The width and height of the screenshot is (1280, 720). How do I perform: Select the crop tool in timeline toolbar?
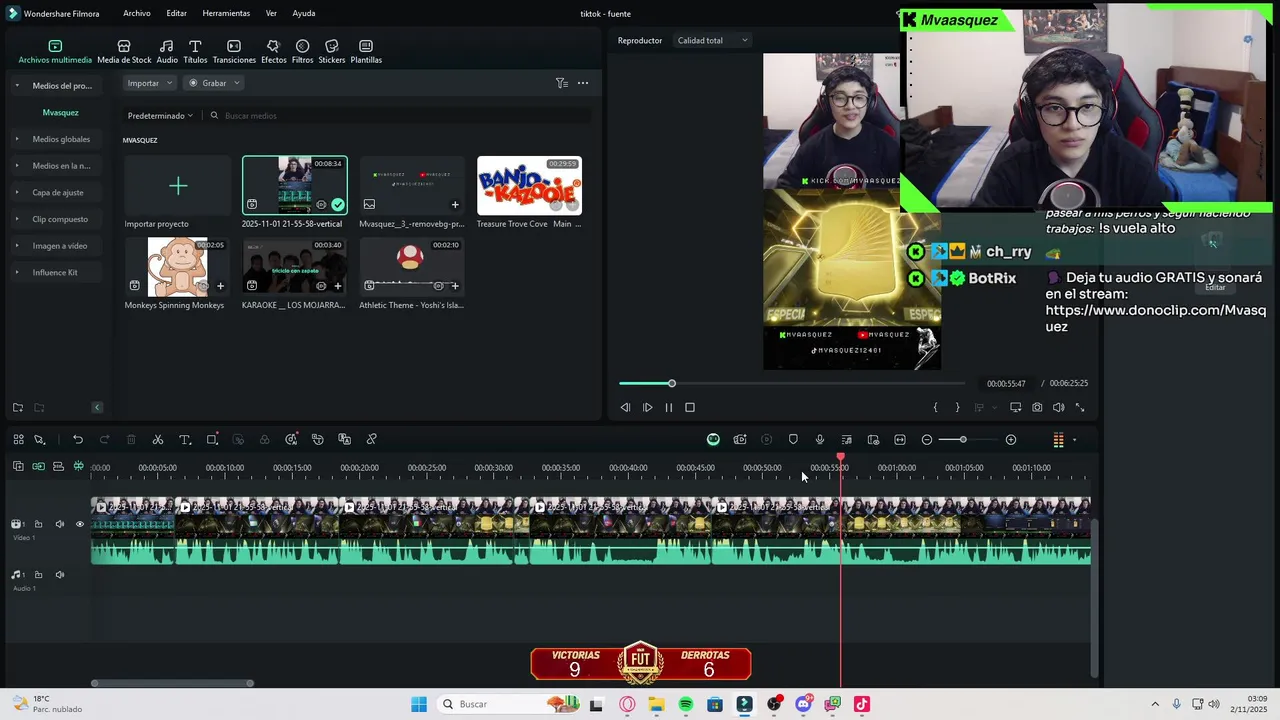[212, 440]
